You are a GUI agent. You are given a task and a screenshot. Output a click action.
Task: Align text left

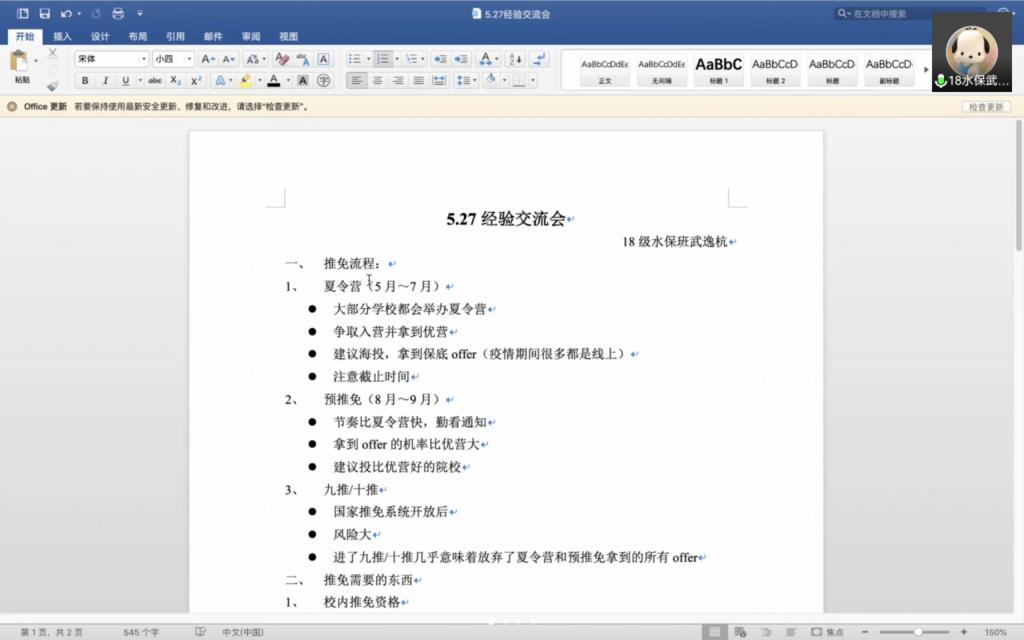(356, 80)
